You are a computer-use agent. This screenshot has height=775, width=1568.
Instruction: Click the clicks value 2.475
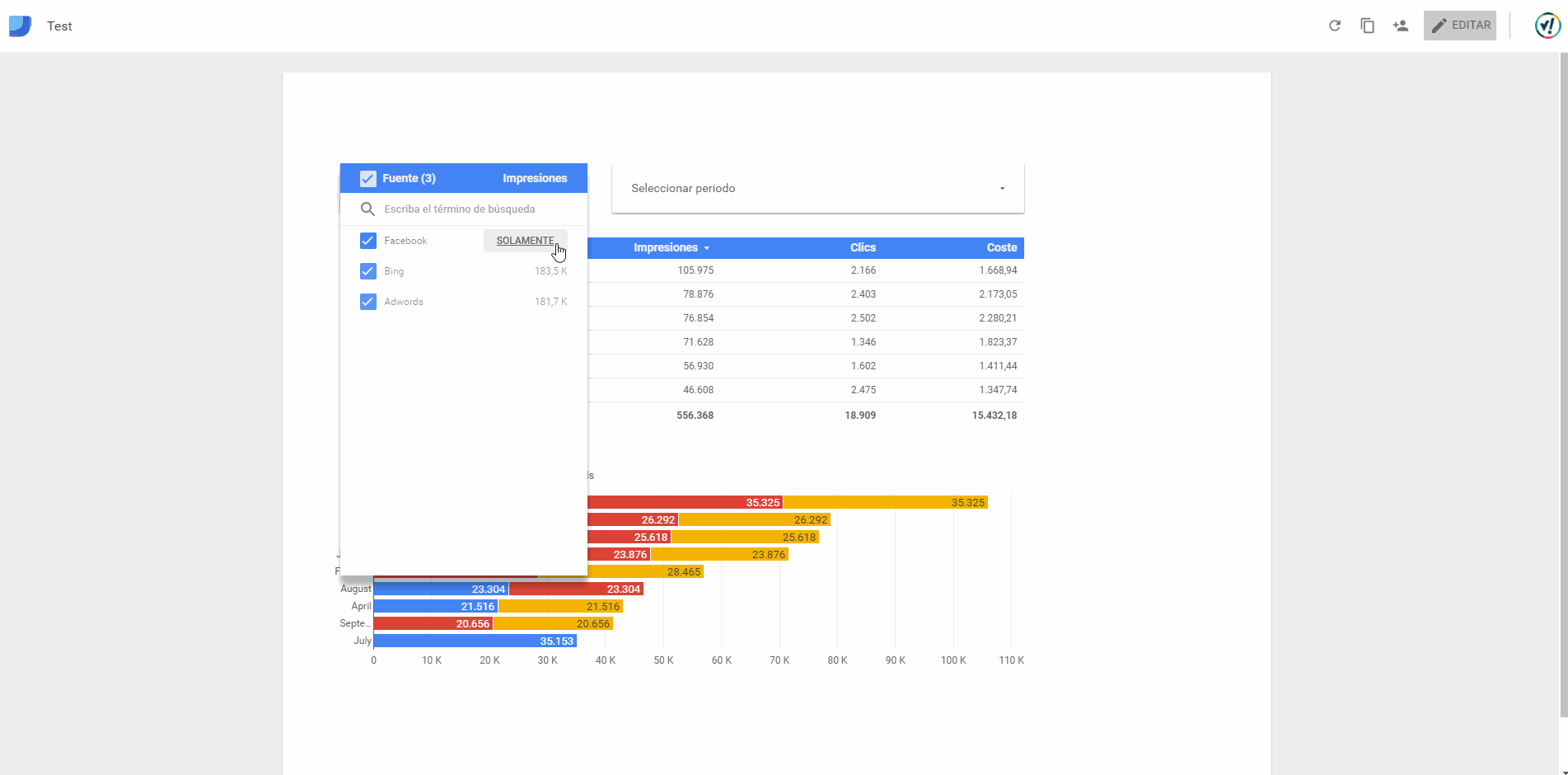864,390
